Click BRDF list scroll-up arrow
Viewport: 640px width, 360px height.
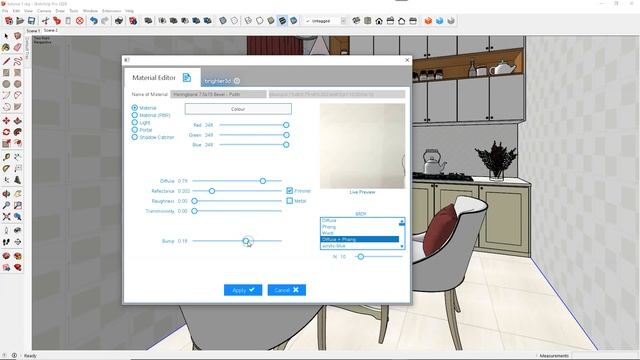(x=402, y=221)
